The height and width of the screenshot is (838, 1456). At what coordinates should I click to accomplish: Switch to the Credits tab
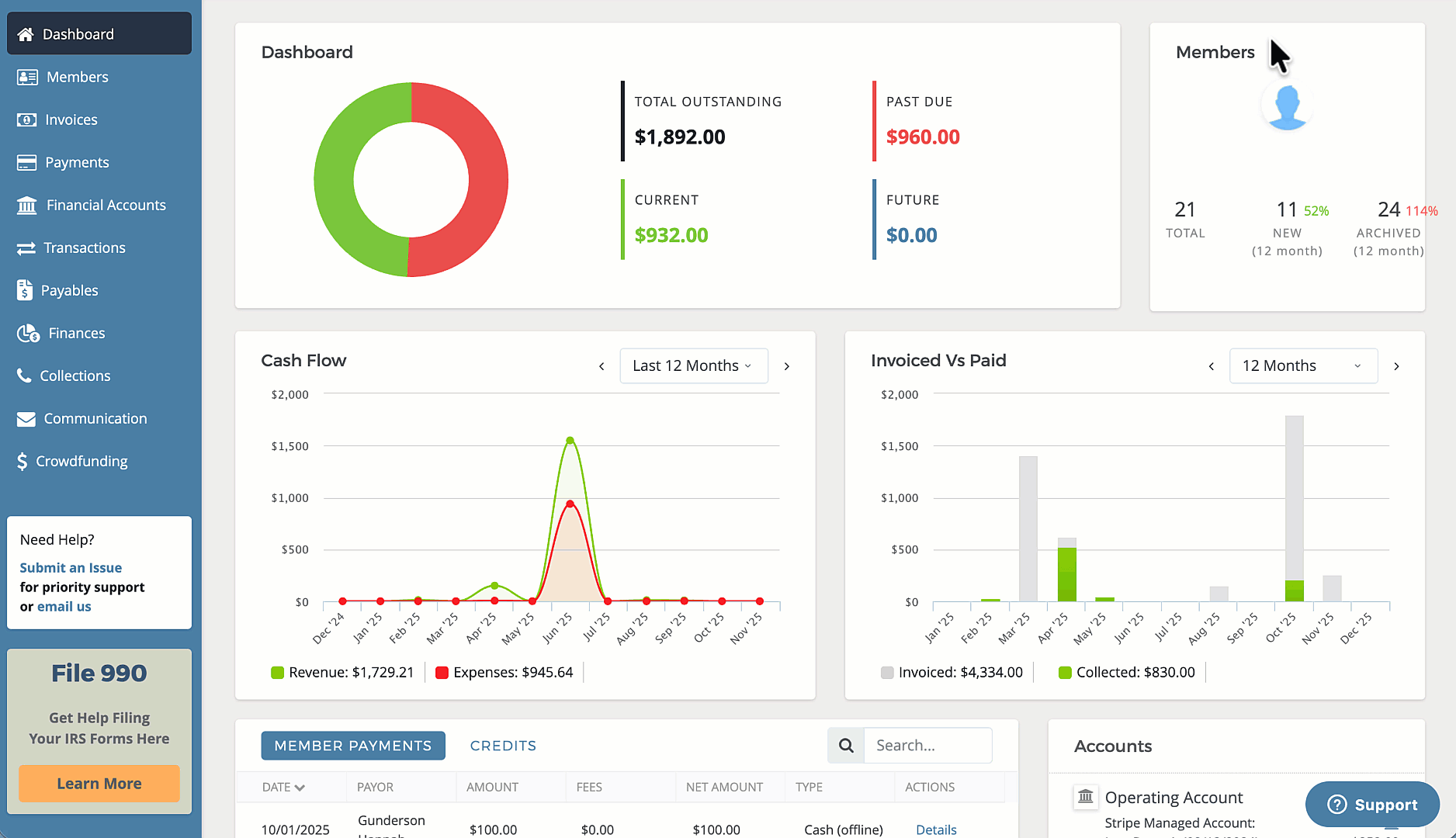503,746
